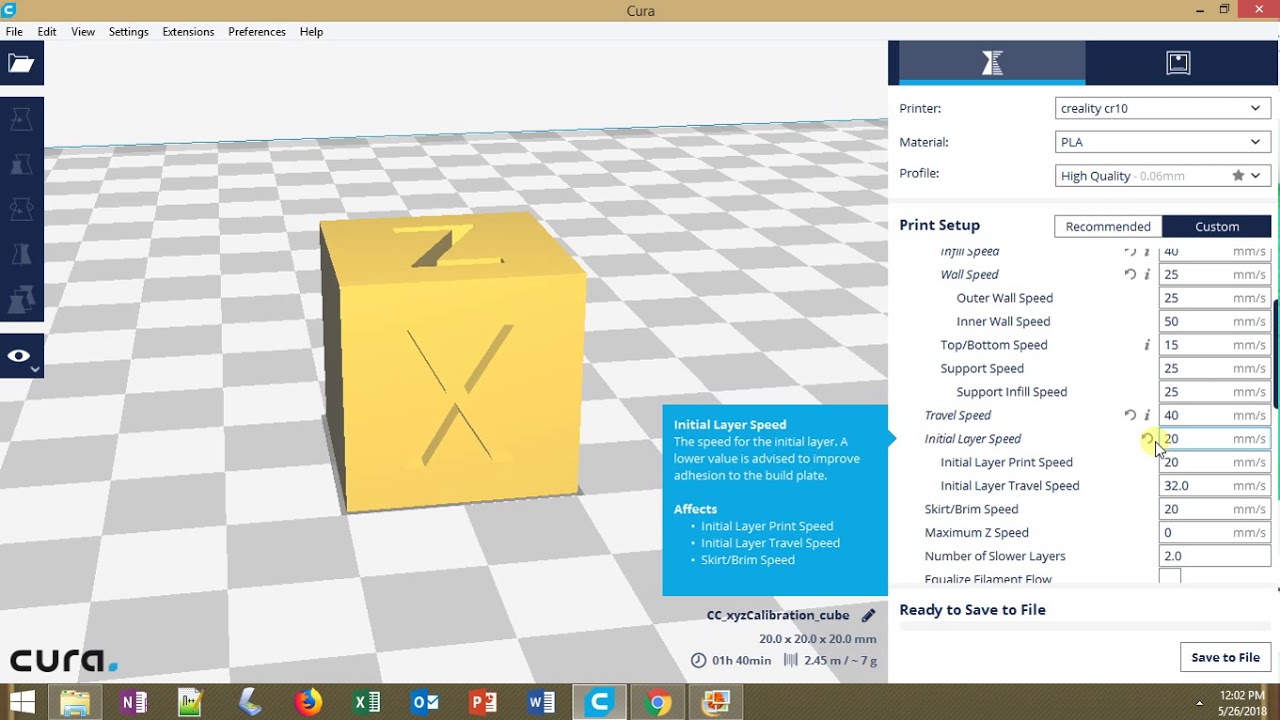This screenshot has width=1280, height=720.
Task: Open Google Chrome from the taskbar
Action: point(658,702)
